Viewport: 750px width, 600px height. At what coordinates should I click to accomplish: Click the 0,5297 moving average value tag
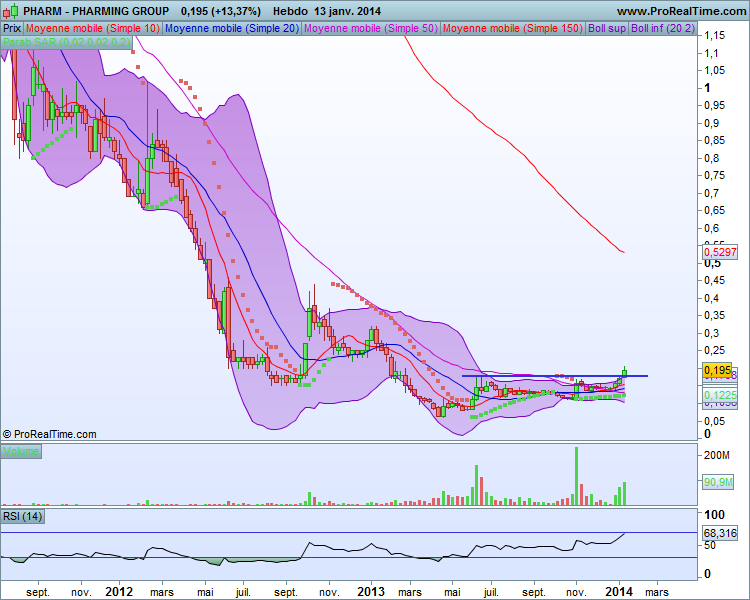point(720,252)
